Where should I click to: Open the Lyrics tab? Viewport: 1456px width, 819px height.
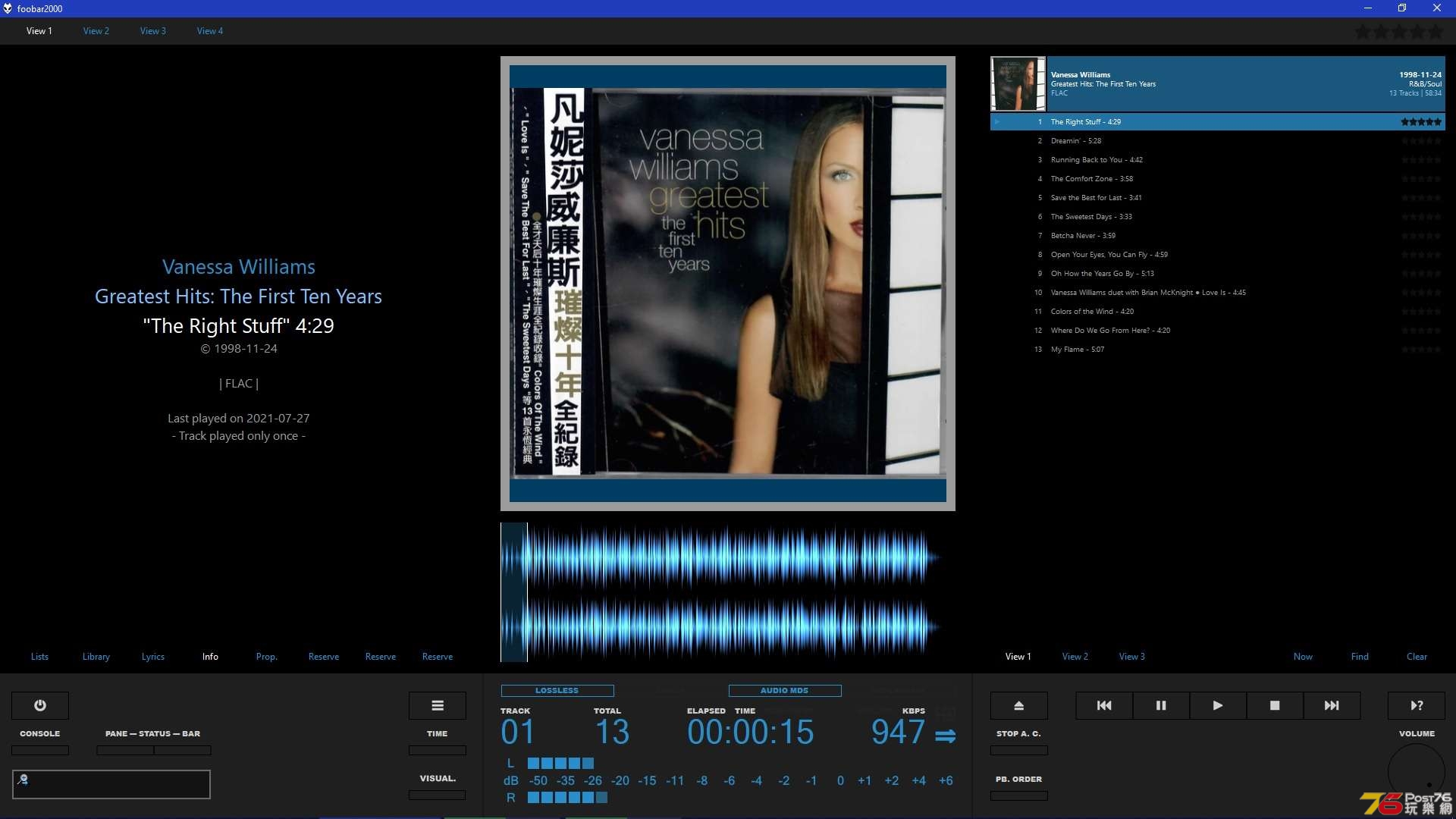(x=153, y=657)
